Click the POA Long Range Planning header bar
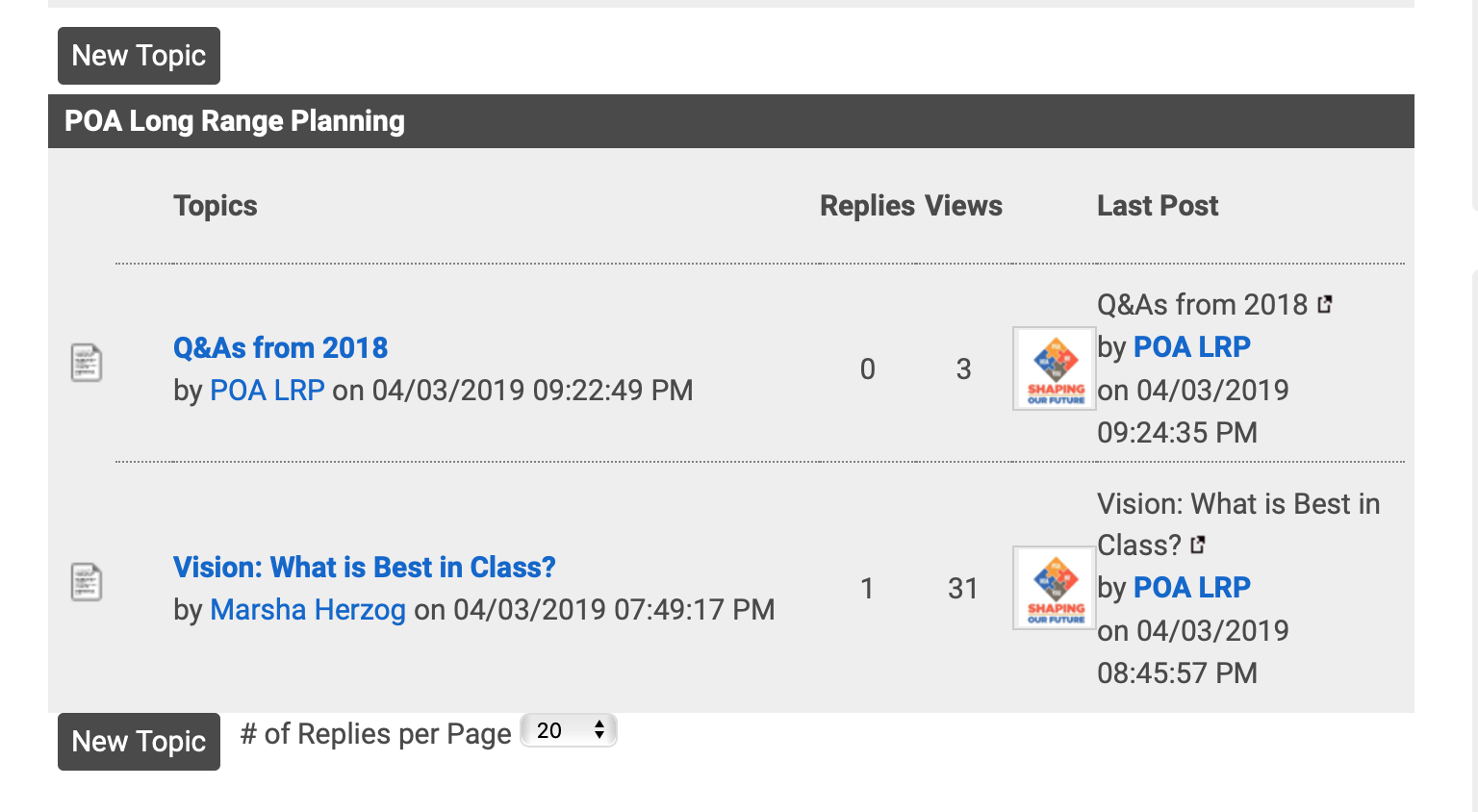This screenshot has width=1478, height=812. coord(731,121)
